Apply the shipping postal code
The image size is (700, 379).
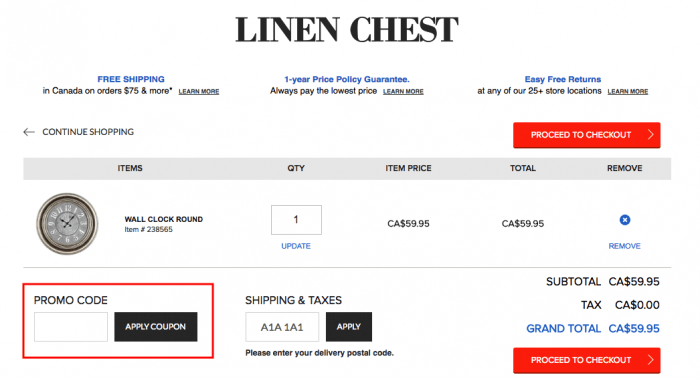[349, 327]
